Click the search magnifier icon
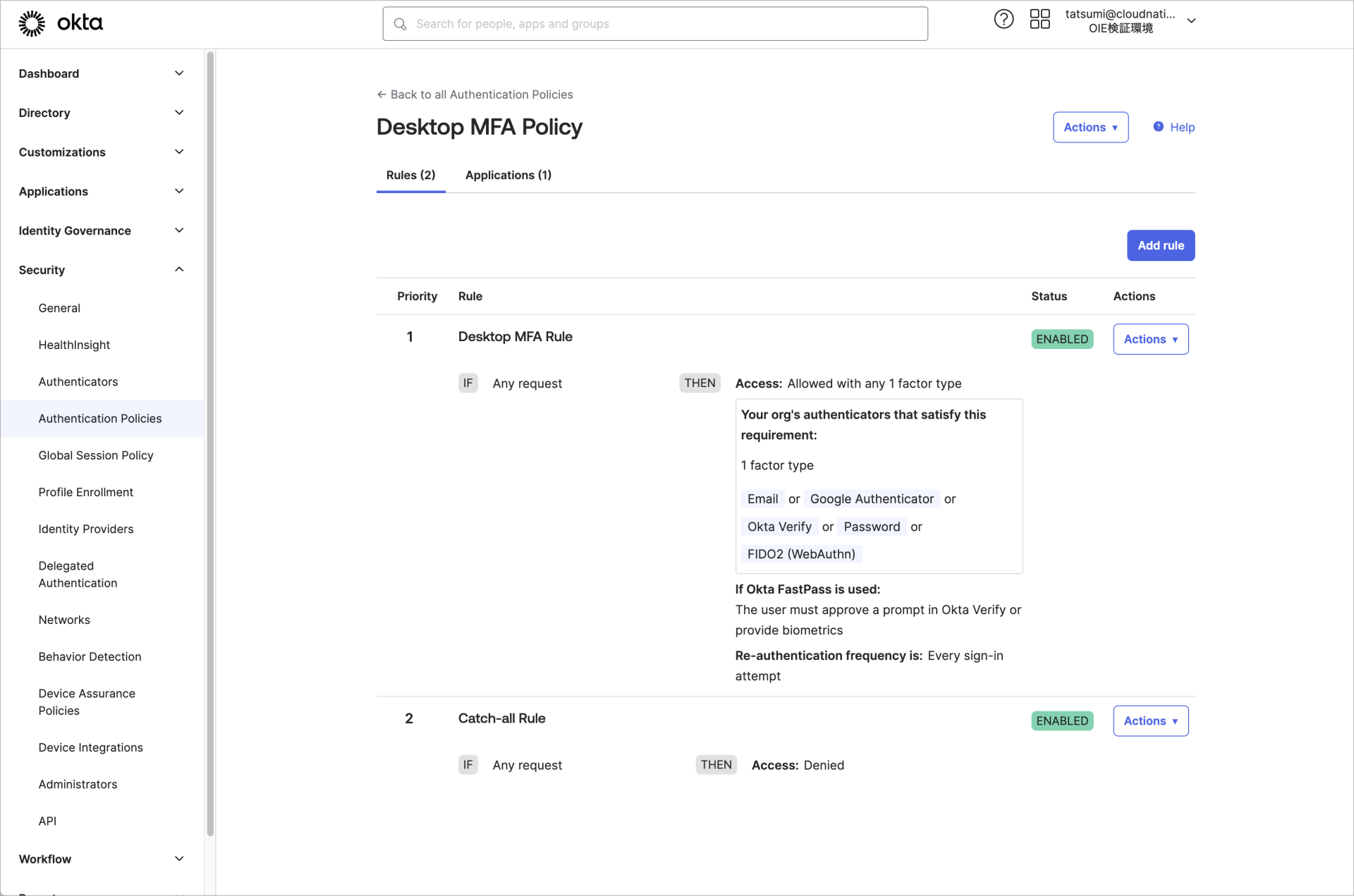Image resolution: width=1354 pixels, height=896 pixels. tap(400, 23)
